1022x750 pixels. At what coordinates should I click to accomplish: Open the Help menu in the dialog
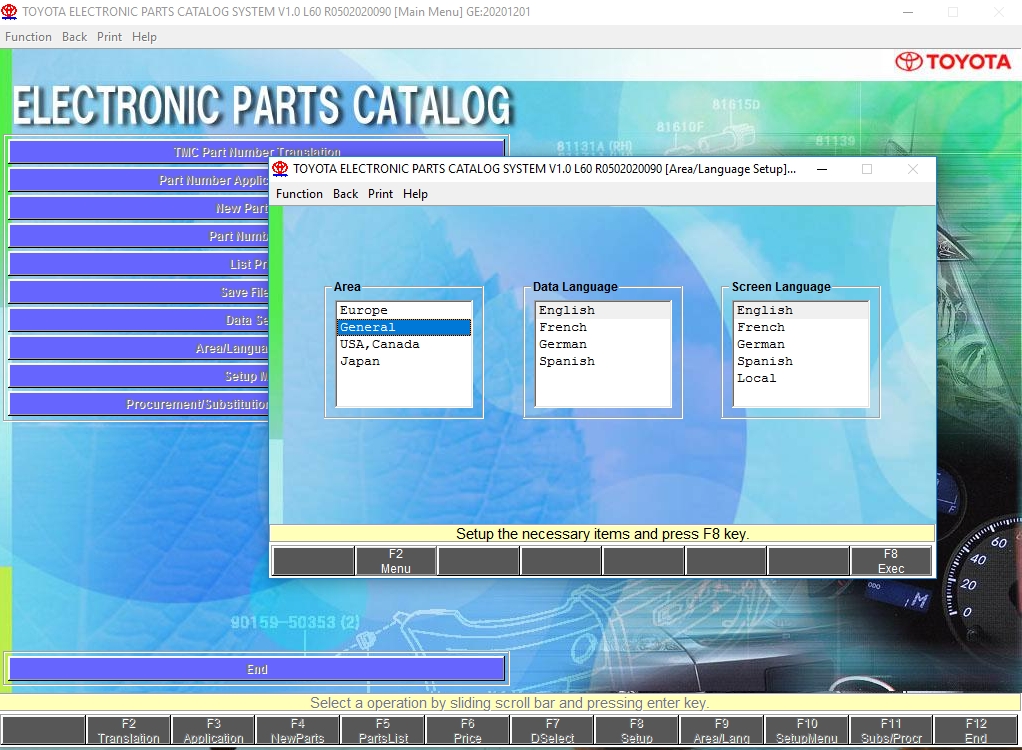point(415,194)
